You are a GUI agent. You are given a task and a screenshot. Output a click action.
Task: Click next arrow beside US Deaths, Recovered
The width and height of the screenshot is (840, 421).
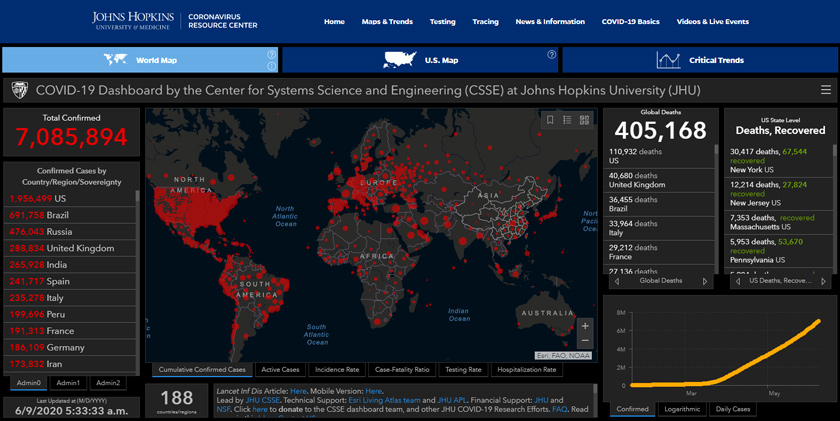coord(824,282)
